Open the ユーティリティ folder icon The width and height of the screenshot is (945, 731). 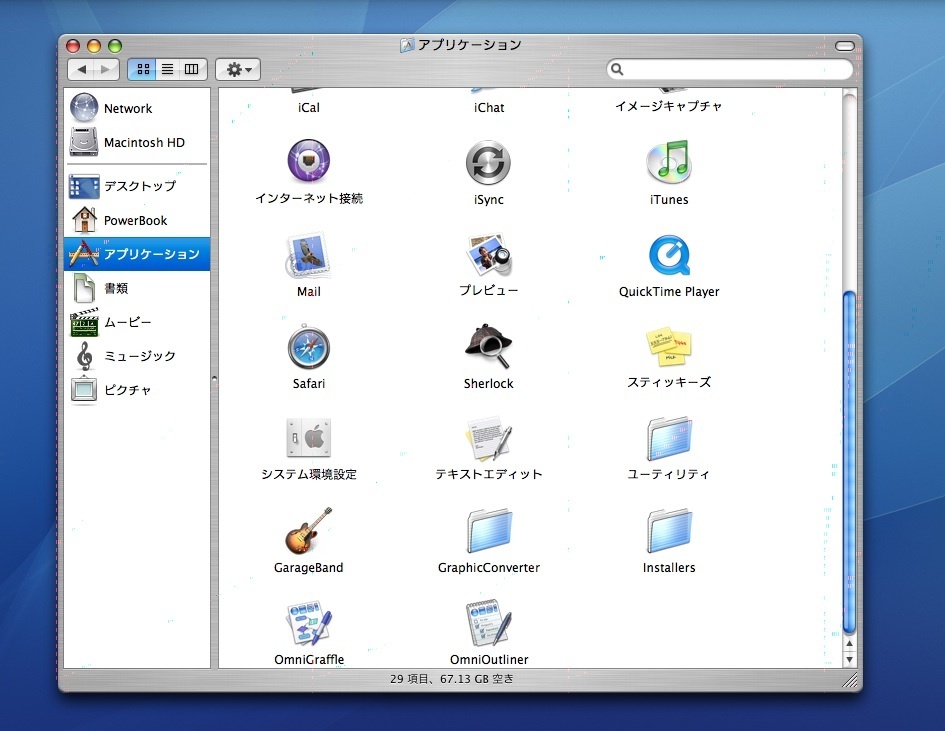tap(669, 439)
